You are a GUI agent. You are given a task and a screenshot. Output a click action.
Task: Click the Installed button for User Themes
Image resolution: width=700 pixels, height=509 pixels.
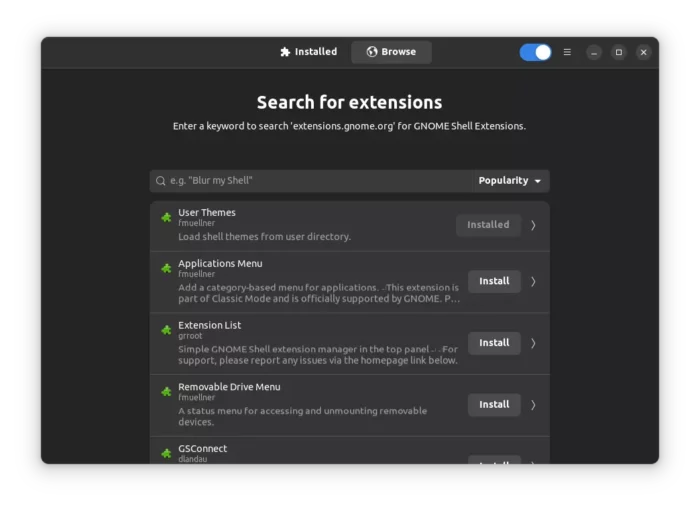pyautogui.click(x=488, y=225)
